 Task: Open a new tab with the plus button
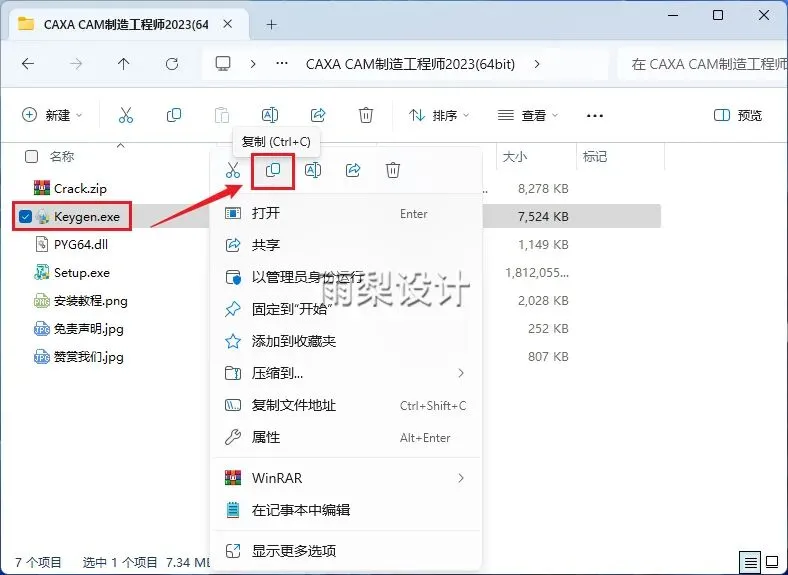pyautogui.click(x=271, y=24)
